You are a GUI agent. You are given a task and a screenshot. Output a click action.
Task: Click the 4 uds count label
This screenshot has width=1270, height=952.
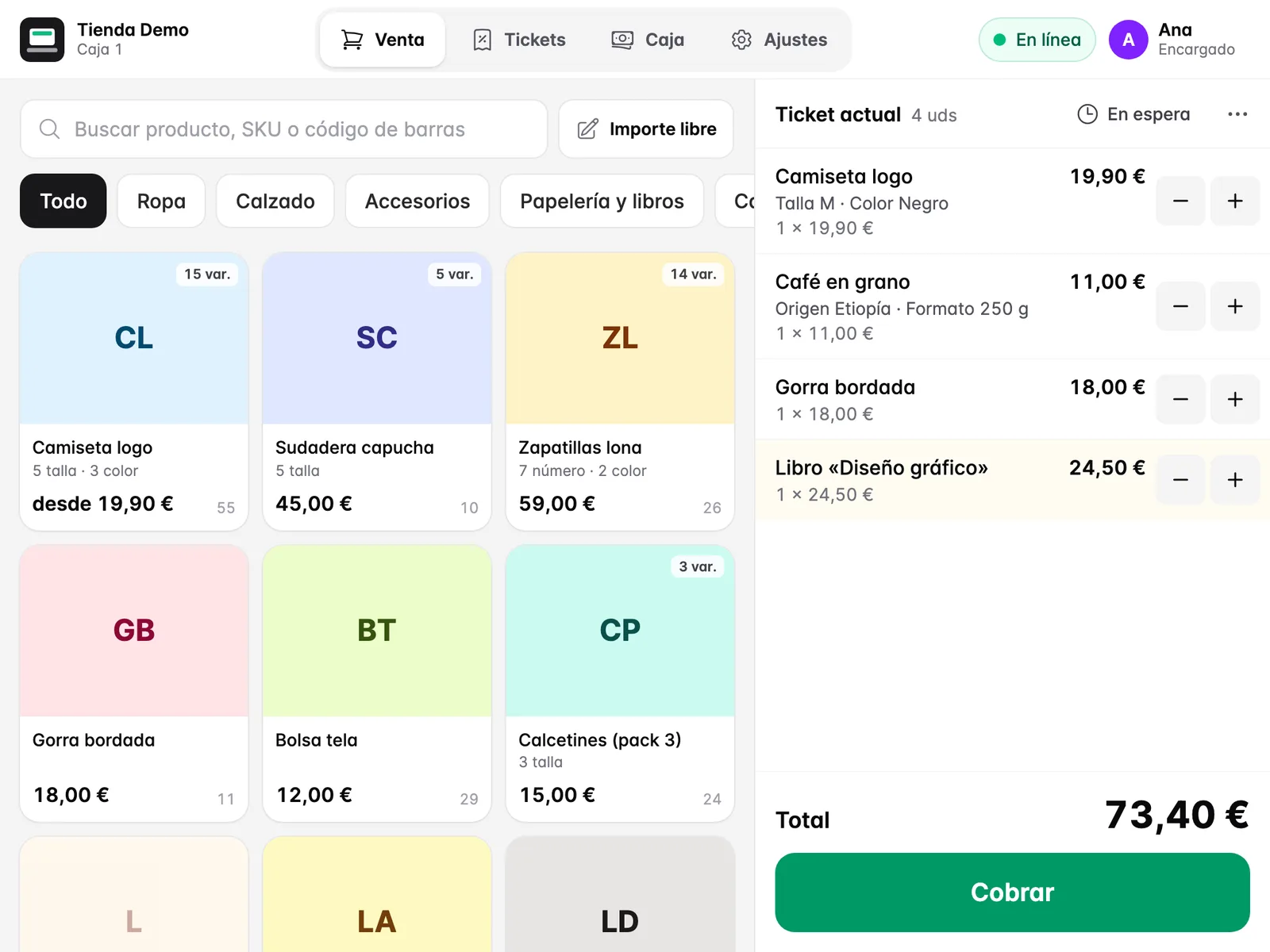click(934, 116)
